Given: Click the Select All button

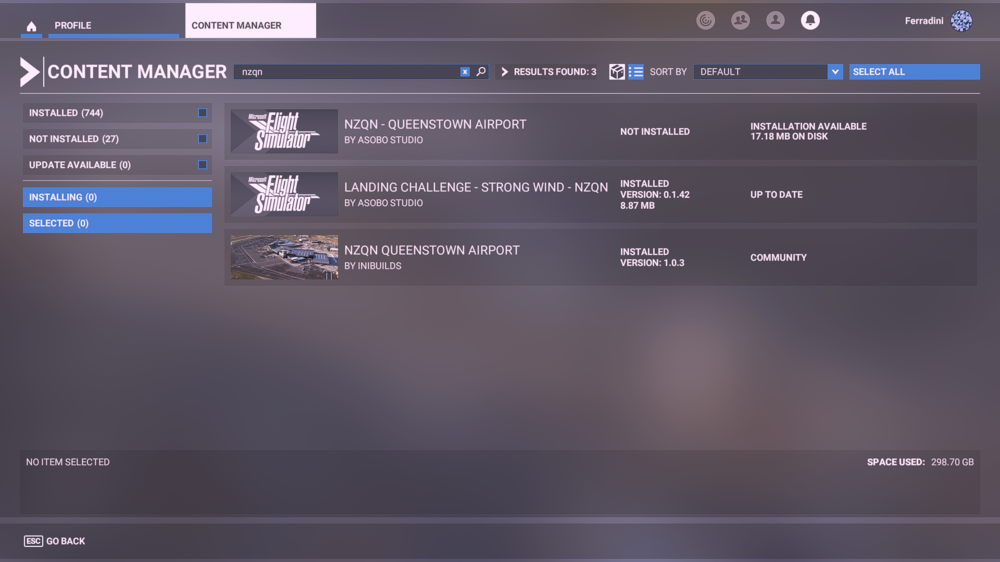Looking at the screenshot, I should click(x=914, y=71).
